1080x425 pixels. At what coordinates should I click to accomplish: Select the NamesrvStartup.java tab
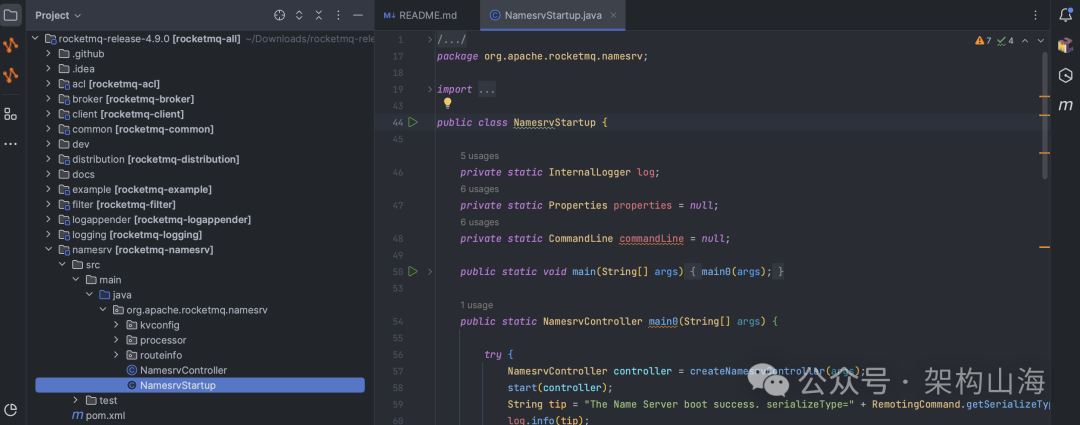tap(553, 15)
